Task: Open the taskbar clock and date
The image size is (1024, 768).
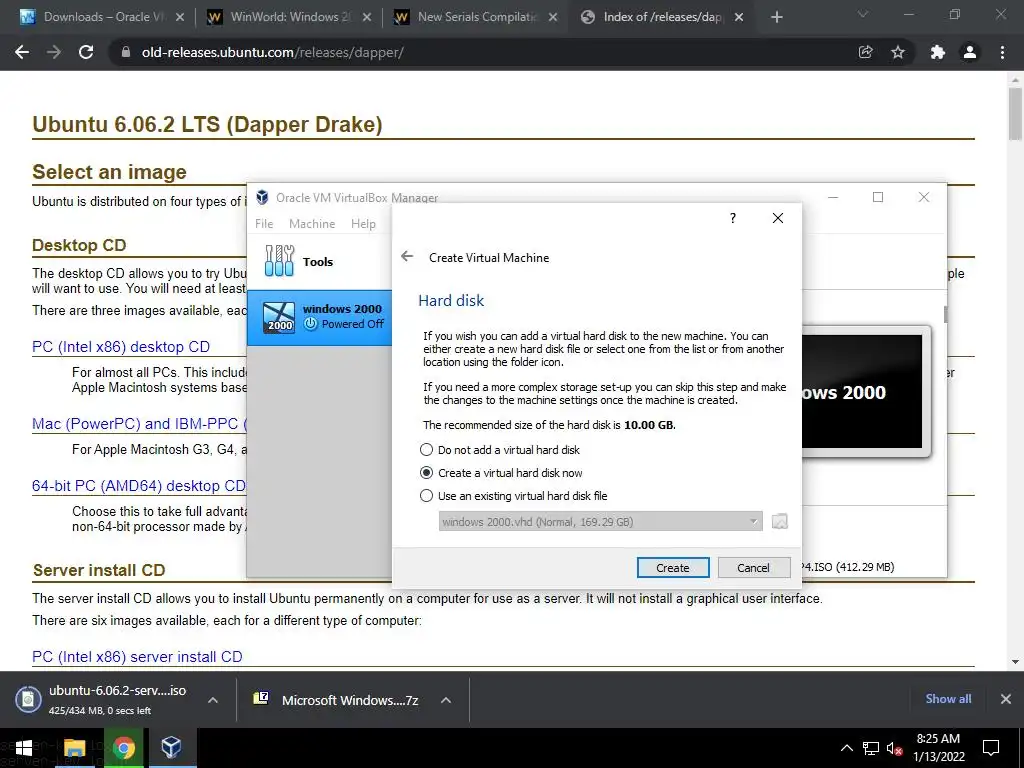Action: (938, 748)
